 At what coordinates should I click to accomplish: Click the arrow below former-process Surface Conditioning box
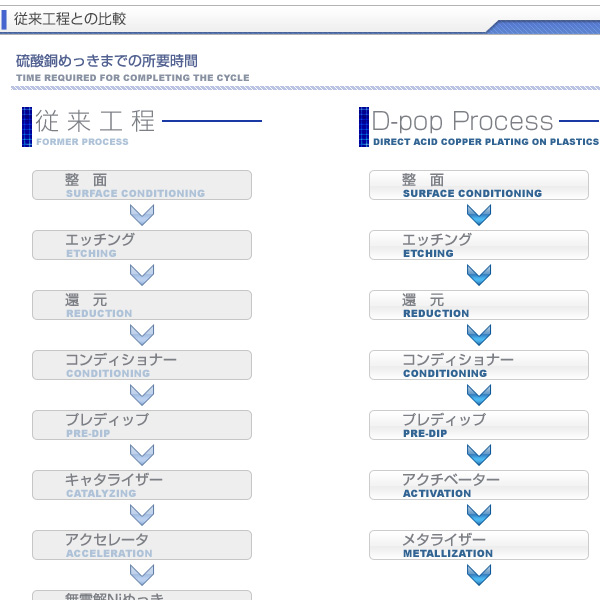(x=142, y=215)
